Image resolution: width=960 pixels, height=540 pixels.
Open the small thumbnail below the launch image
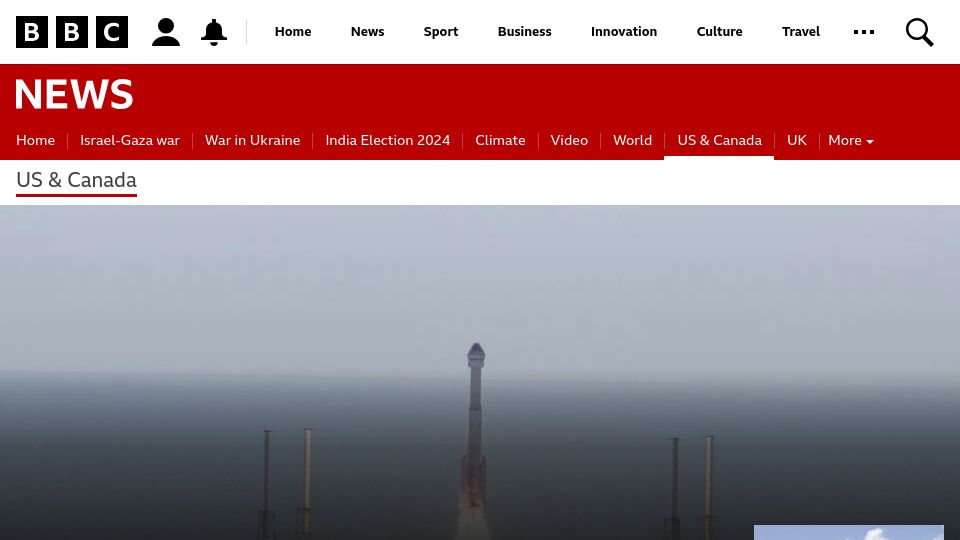pos(849,533)
